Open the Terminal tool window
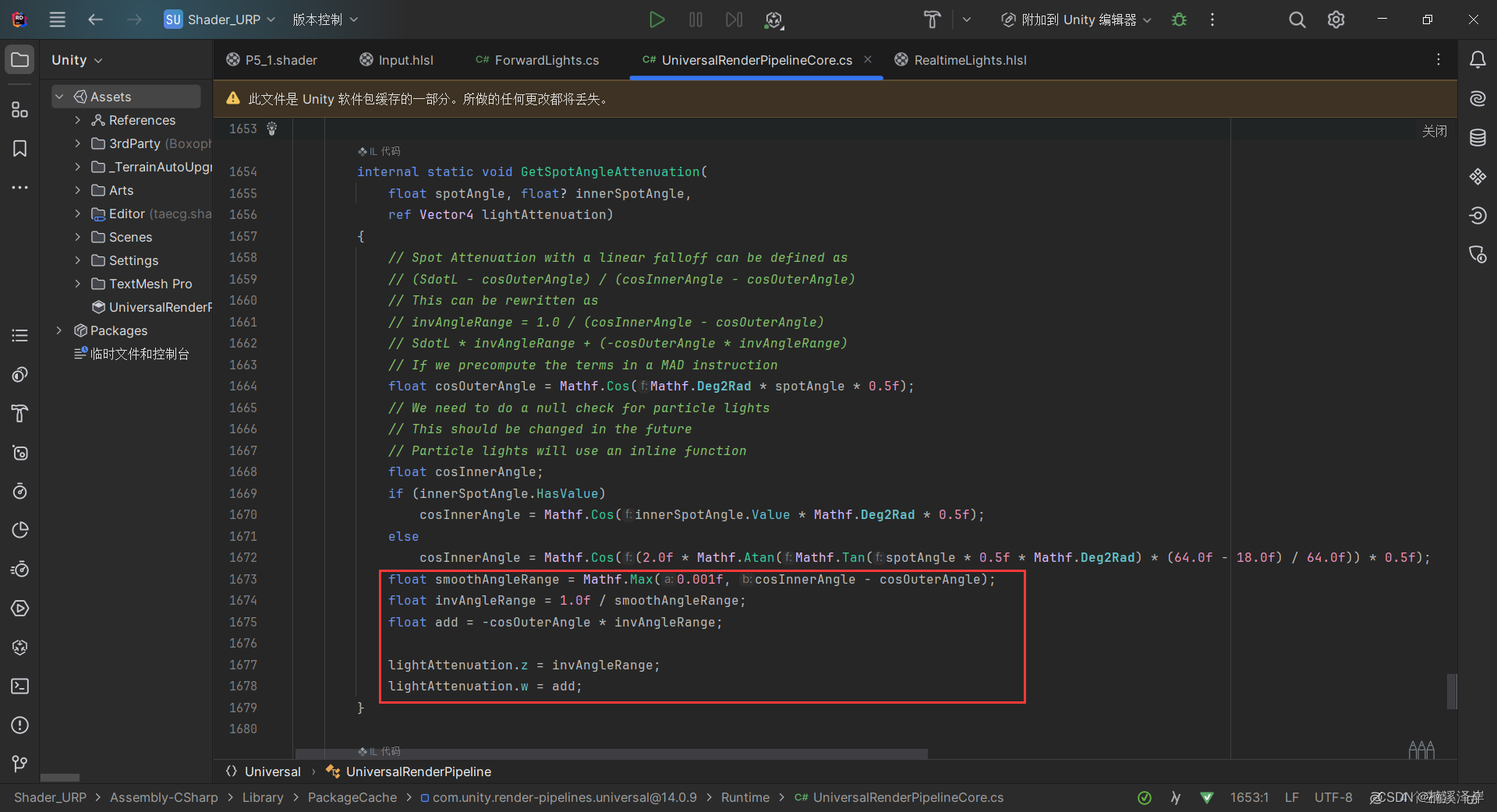The width and height of the screenshot is (1497, 812). point(20,686)
